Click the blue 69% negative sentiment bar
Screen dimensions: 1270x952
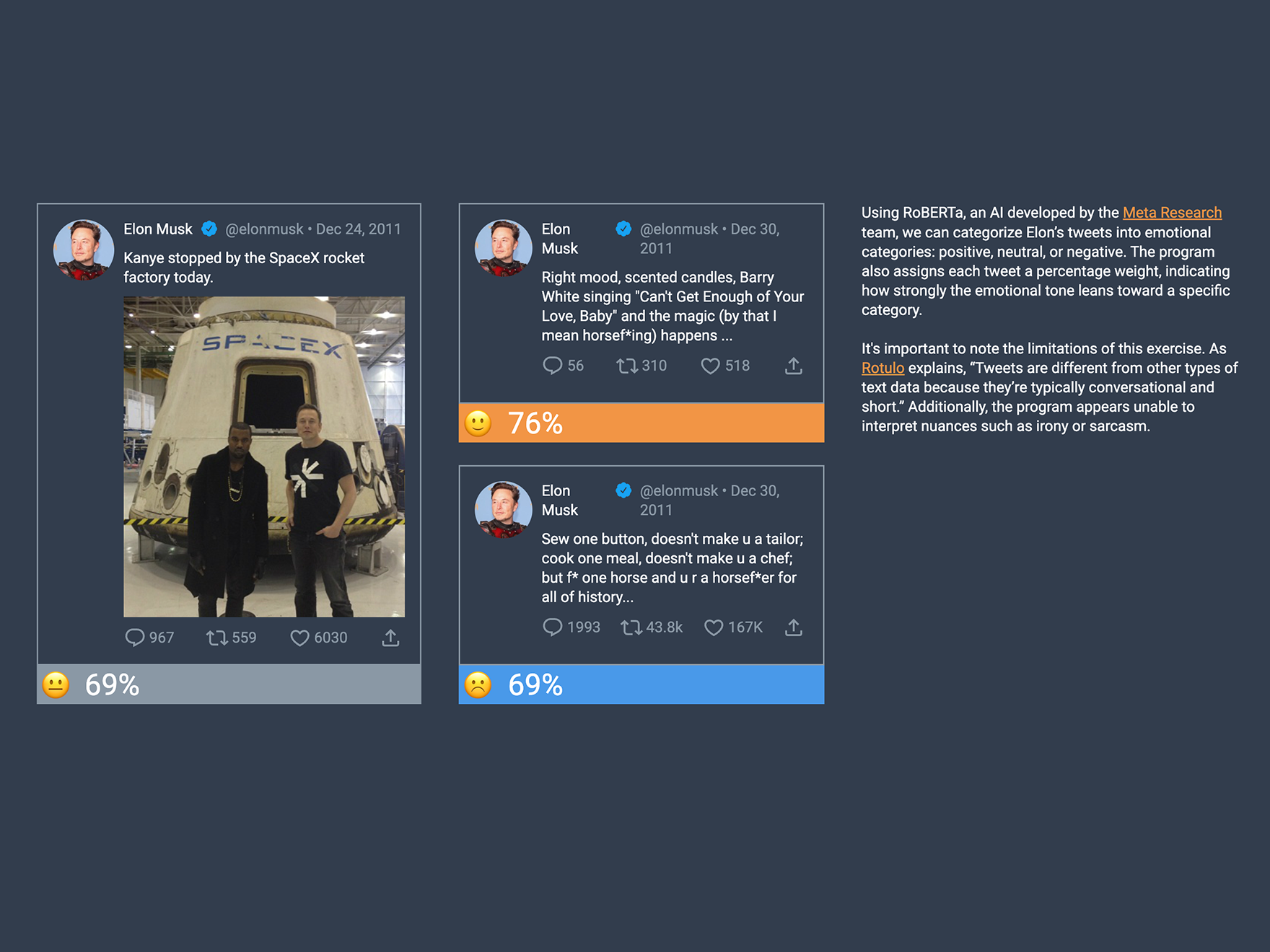[641, 684]
